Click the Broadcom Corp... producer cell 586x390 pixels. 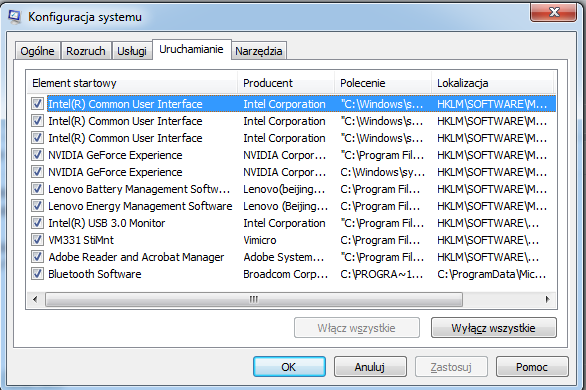[x=286, y=274]
